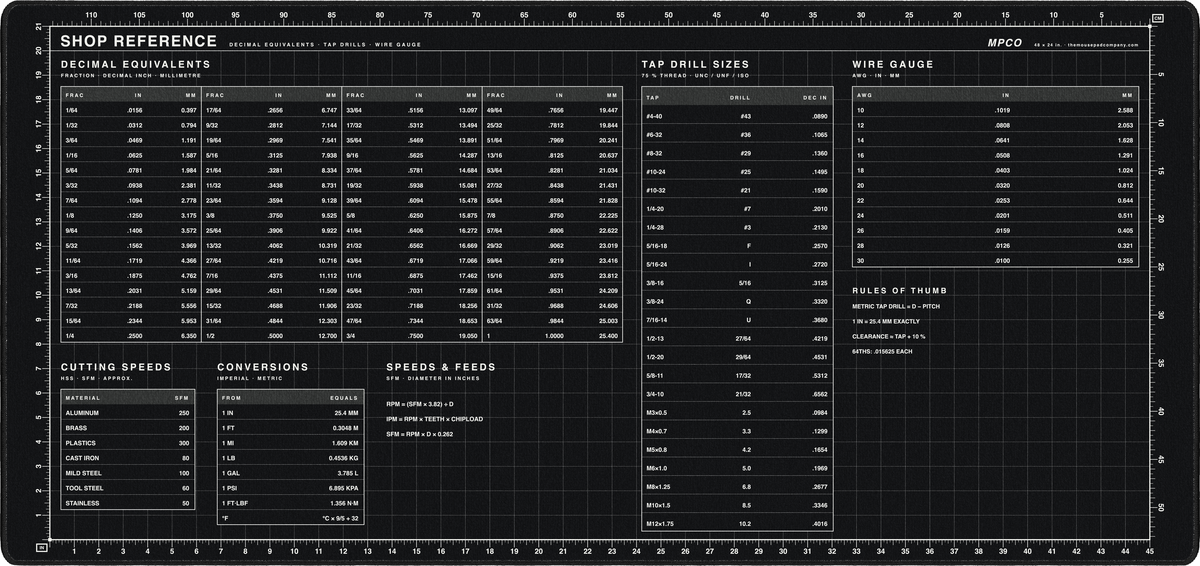Click the 12.700 millimetre value

327,336
